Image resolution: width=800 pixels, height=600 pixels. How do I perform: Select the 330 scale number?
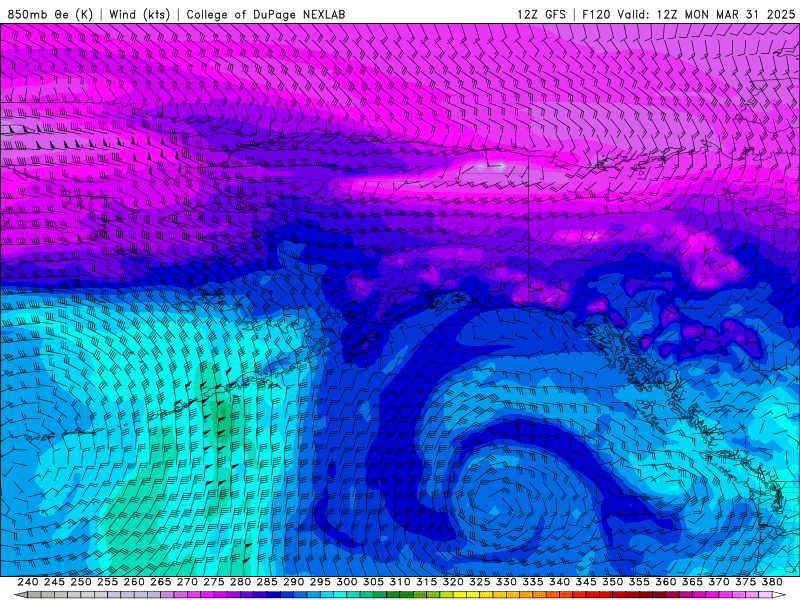(x=506, y=582)
